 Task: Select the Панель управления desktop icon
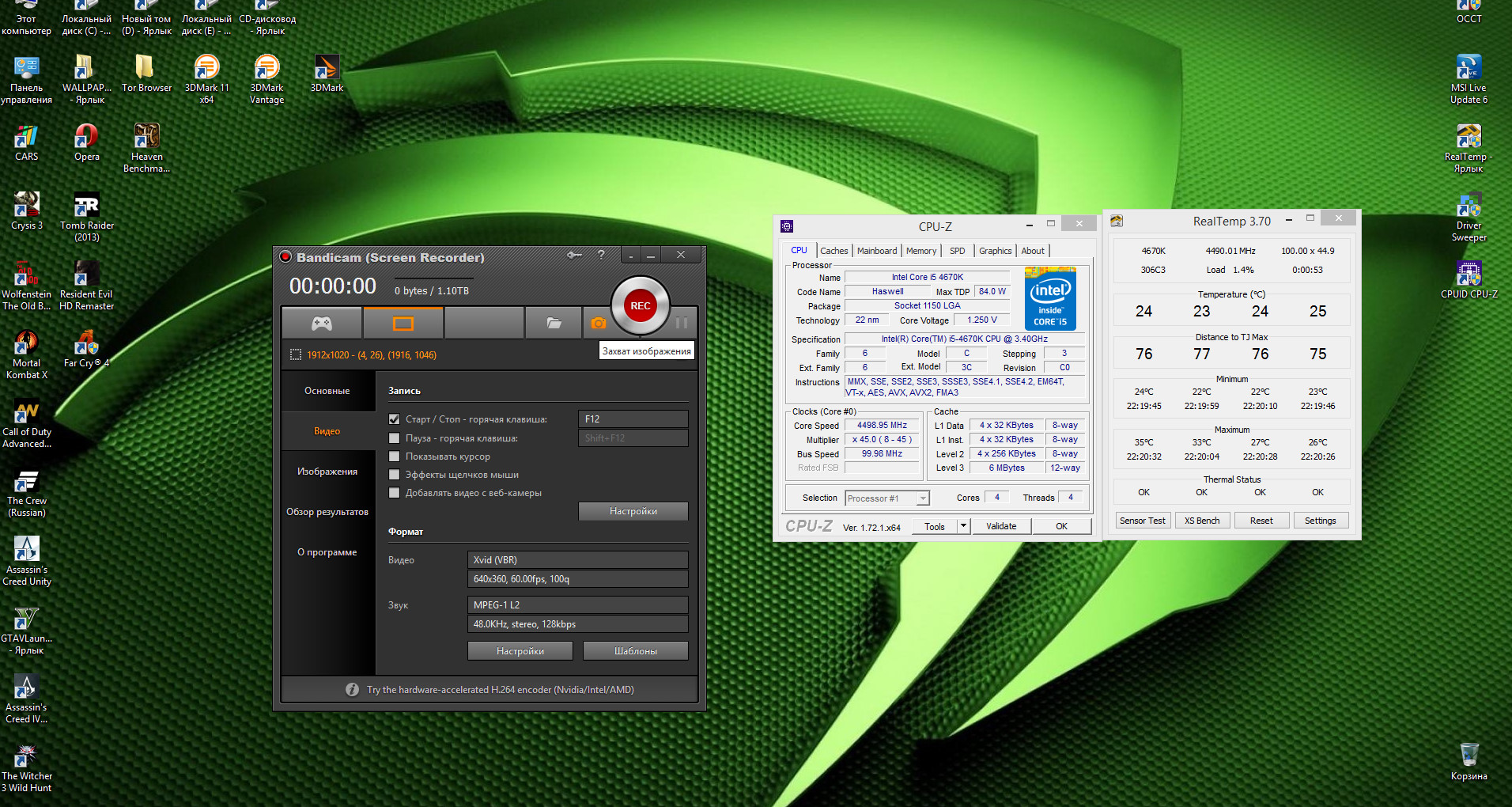(x=27, y=79)
